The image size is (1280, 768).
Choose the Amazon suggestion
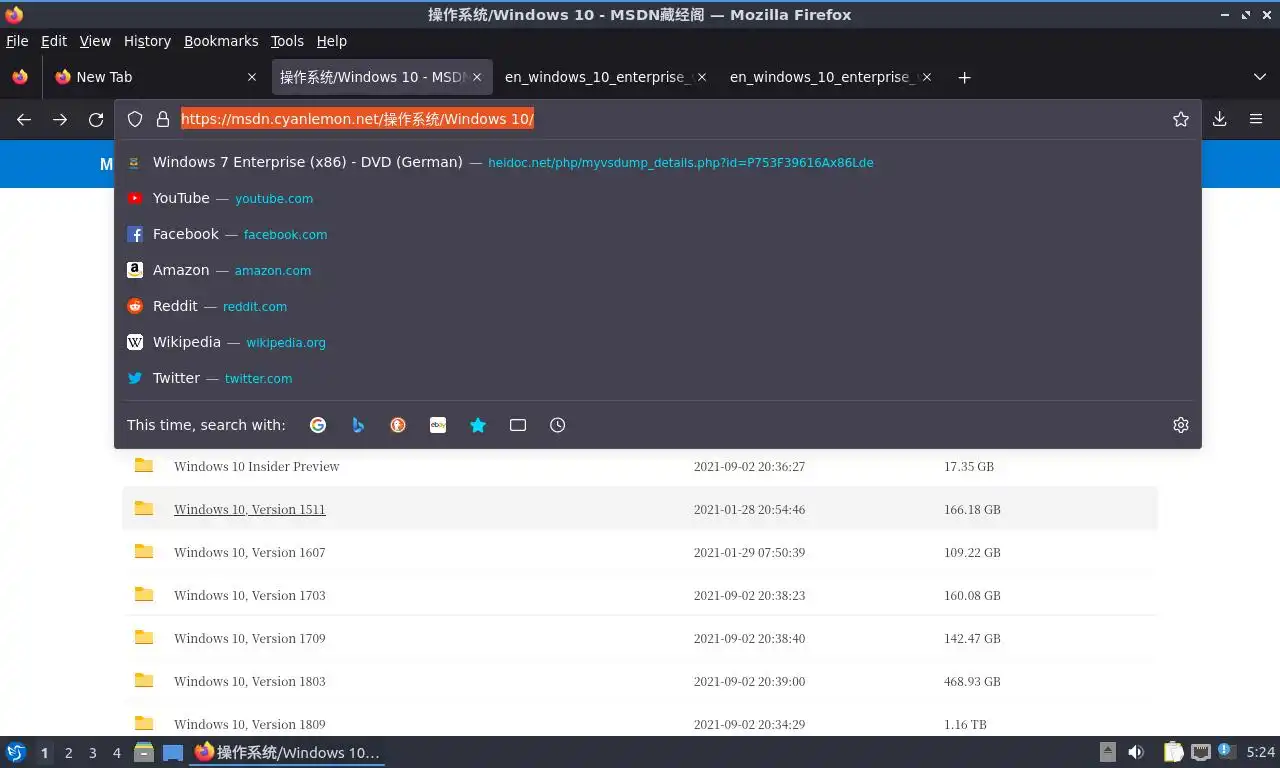point(658,270)
